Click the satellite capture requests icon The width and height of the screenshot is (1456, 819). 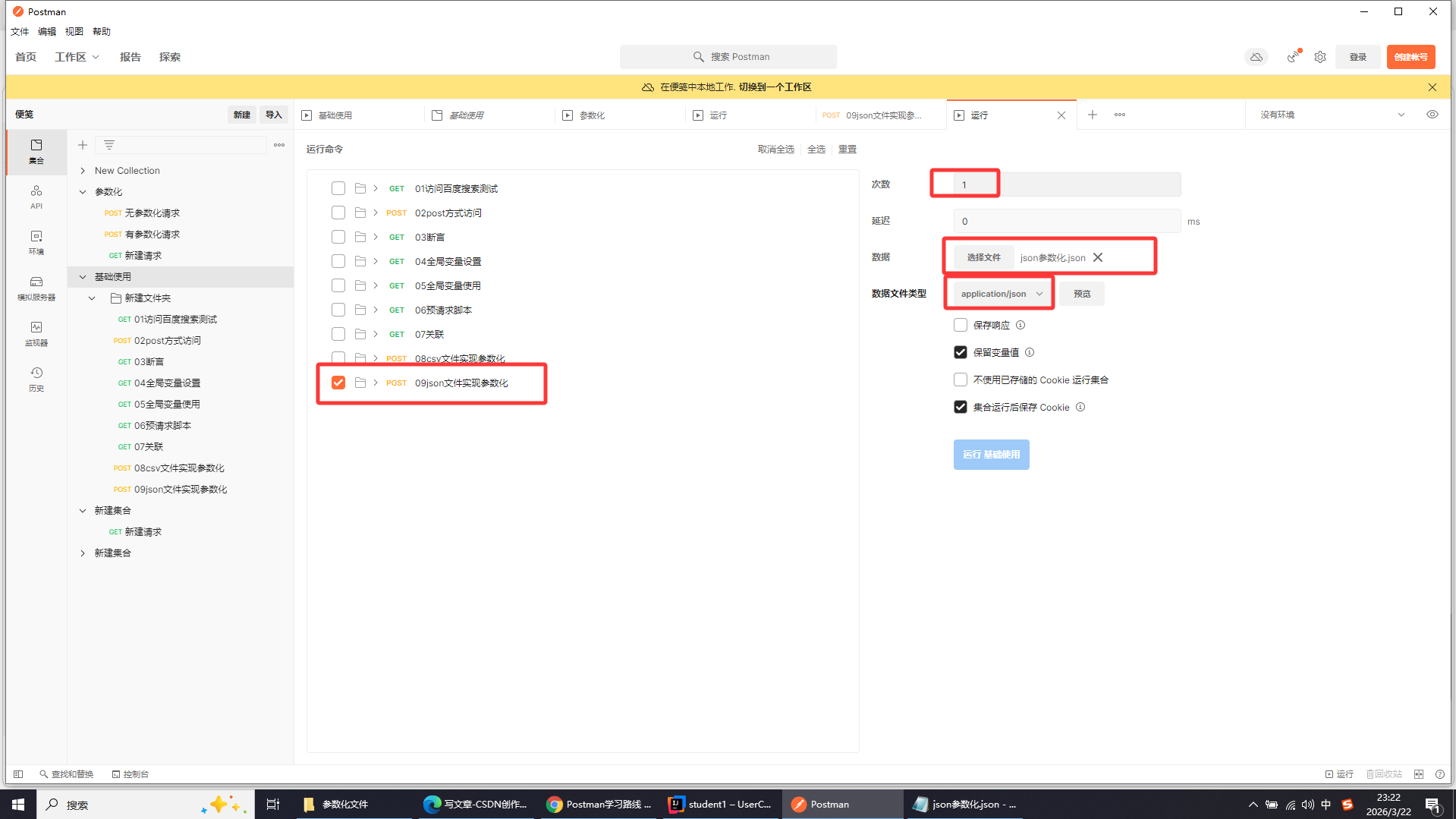click(1293, 57)
